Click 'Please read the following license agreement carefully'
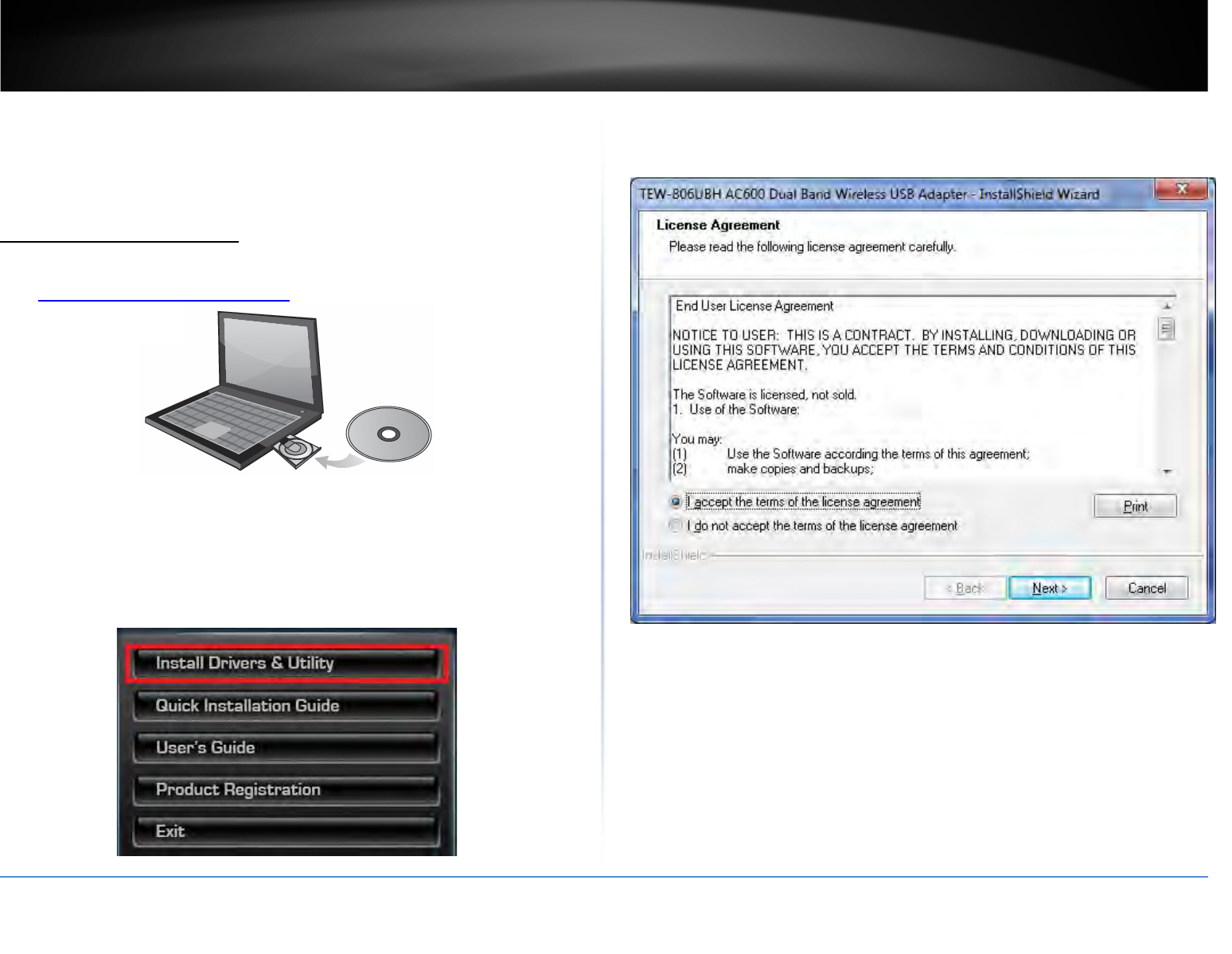This screenshot has width=1232, height=954. pyautogui.click(x=813, y=247)
